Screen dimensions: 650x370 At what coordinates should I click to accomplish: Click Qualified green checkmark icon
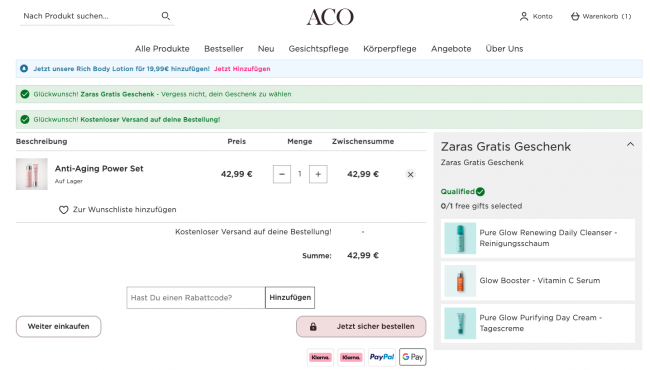click(x=480, y=192)
